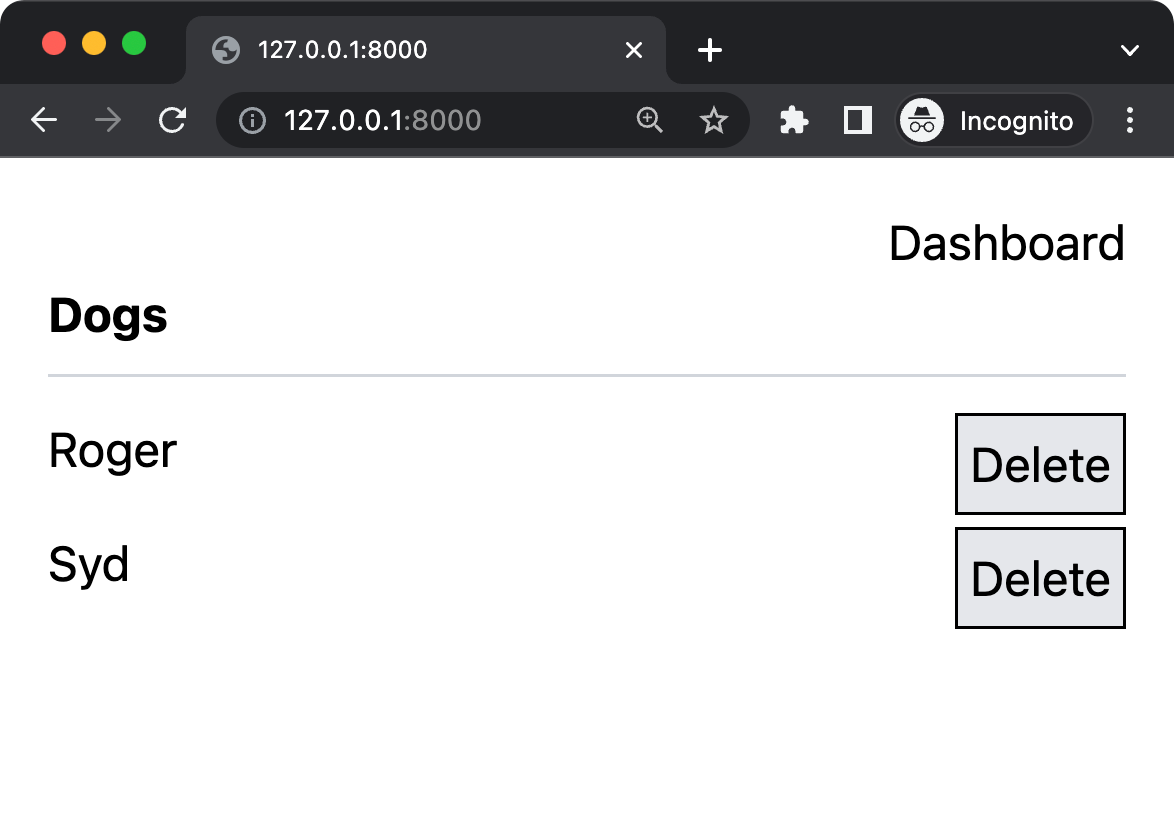Open the Extensions puzzle icon
This screenshot has width=1174, height=816.
pyautogui.click(x=794, y=121)
